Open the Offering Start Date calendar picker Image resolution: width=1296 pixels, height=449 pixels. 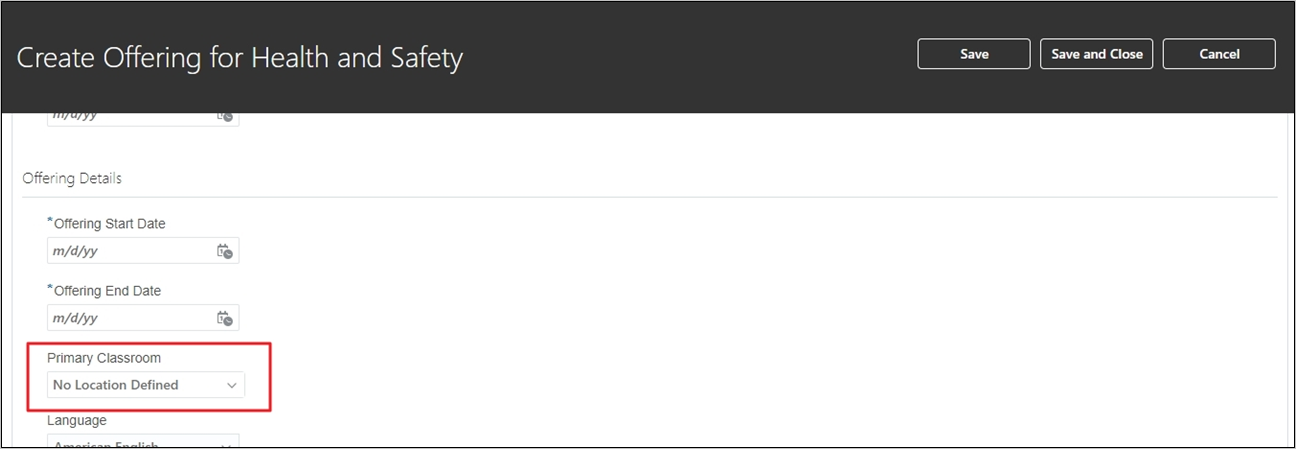[225, 251]
